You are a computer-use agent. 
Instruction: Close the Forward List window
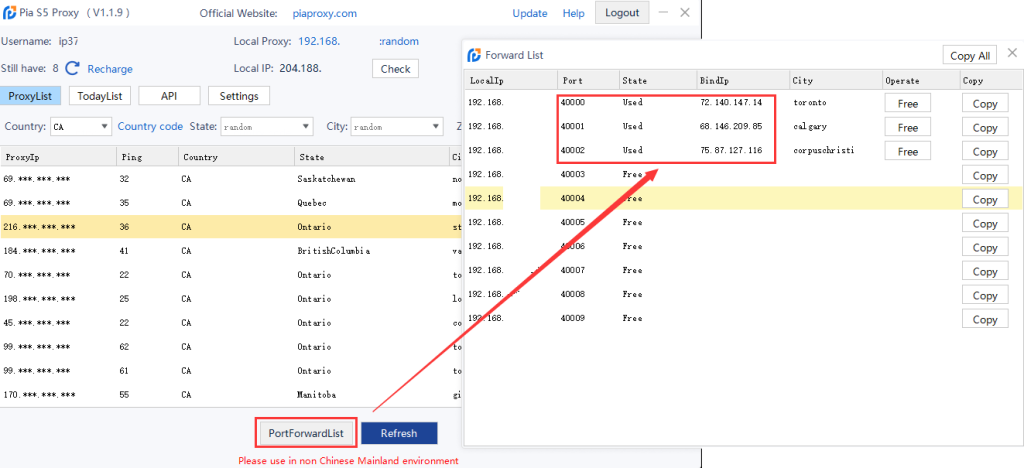pyautogui.click(x=1012, y=53)
